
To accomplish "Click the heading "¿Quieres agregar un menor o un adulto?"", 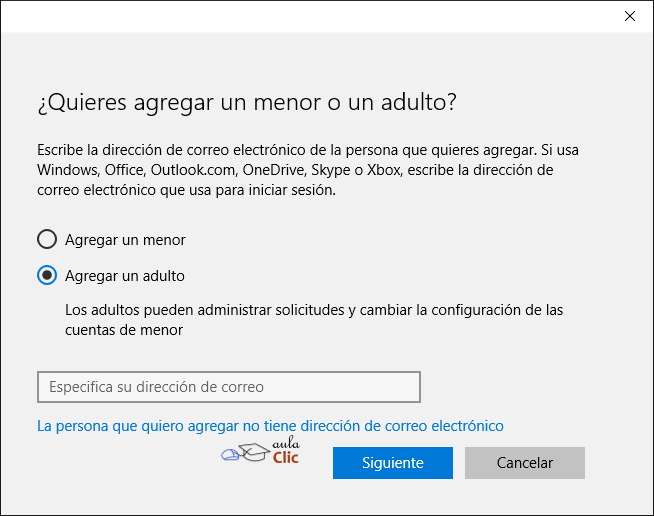I will click(247, 102).
